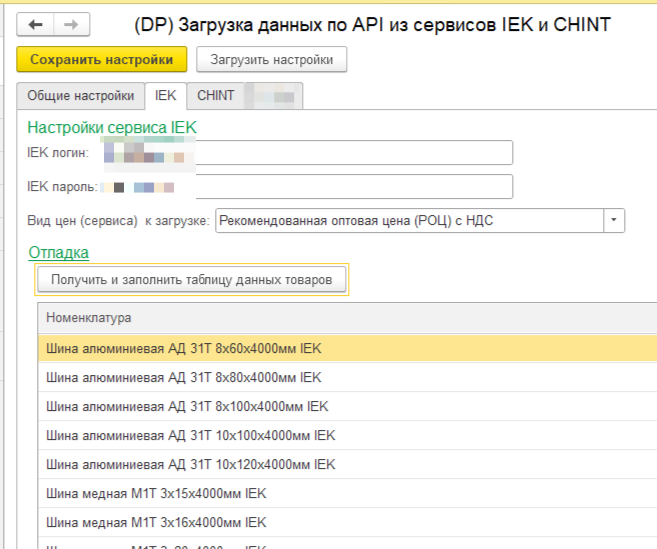Select the IEK tab

click(166, 96)
